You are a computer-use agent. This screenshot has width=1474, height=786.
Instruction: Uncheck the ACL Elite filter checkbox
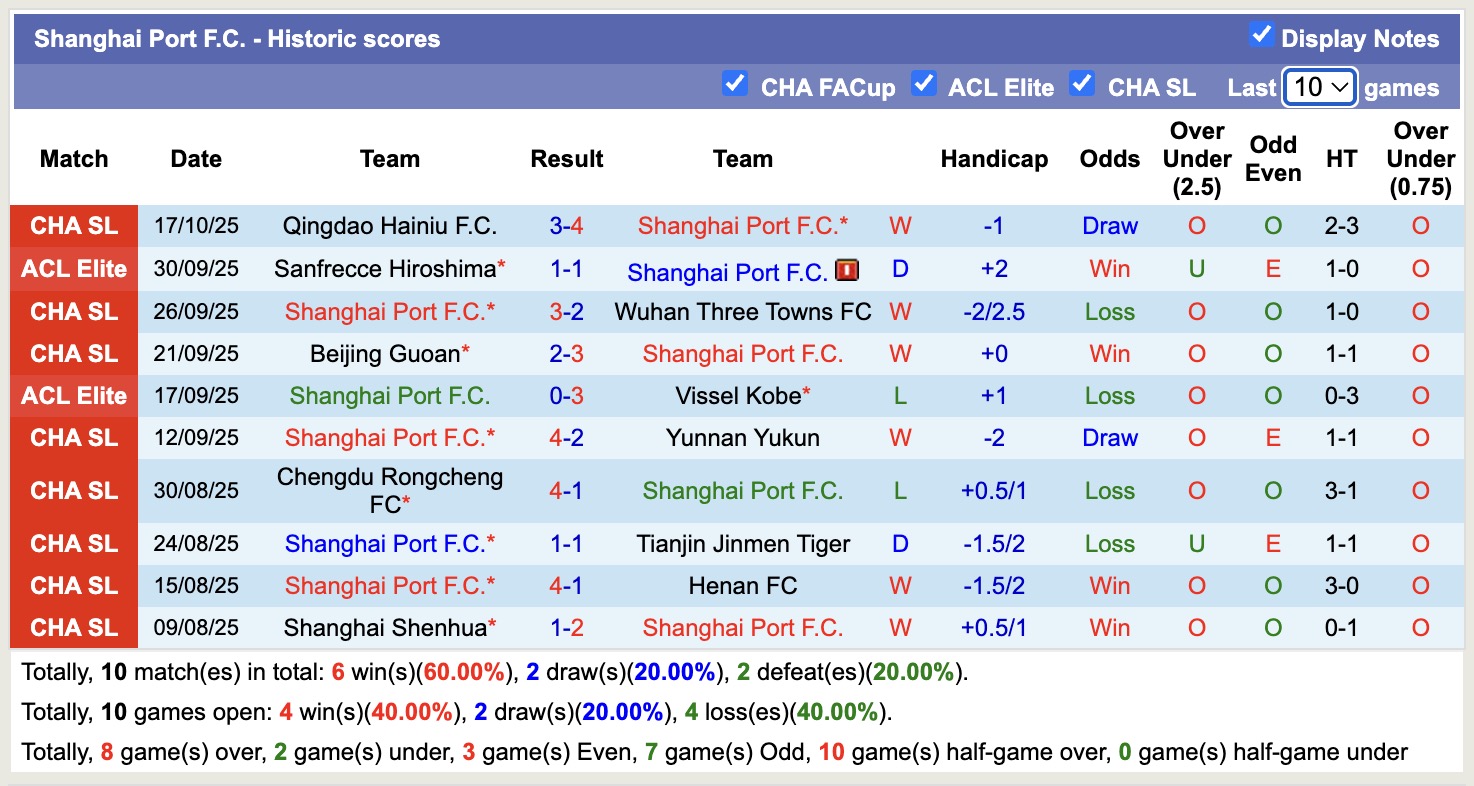[x=923, y=85]
